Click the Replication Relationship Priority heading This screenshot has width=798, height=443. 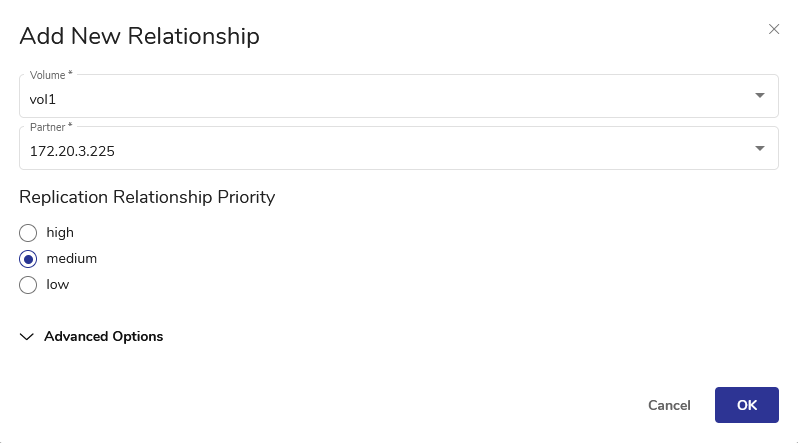147,197
